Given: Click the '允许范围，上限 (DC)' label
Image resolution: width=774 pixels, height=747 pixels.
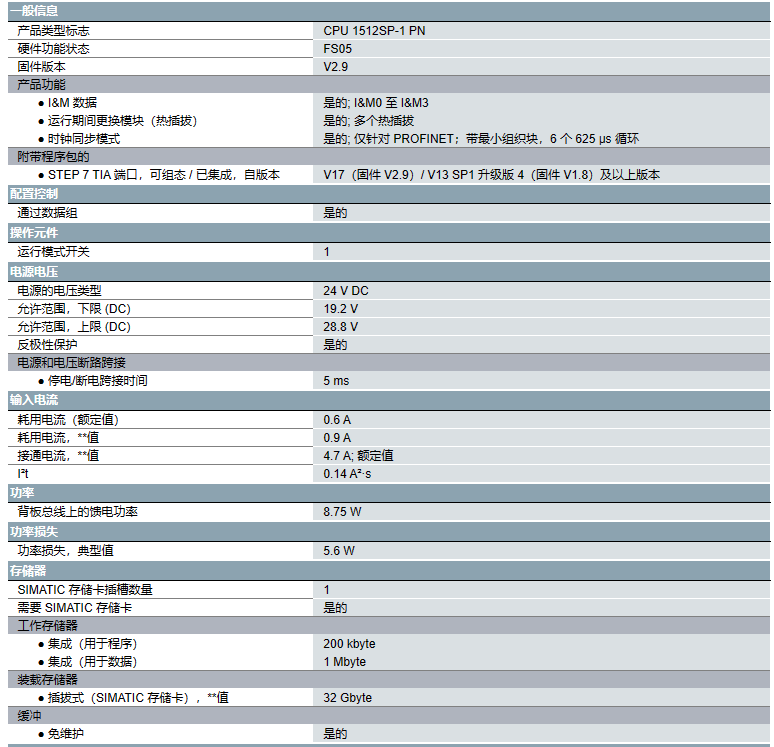Looking at the screenshot, I should (x=74, y=327).
